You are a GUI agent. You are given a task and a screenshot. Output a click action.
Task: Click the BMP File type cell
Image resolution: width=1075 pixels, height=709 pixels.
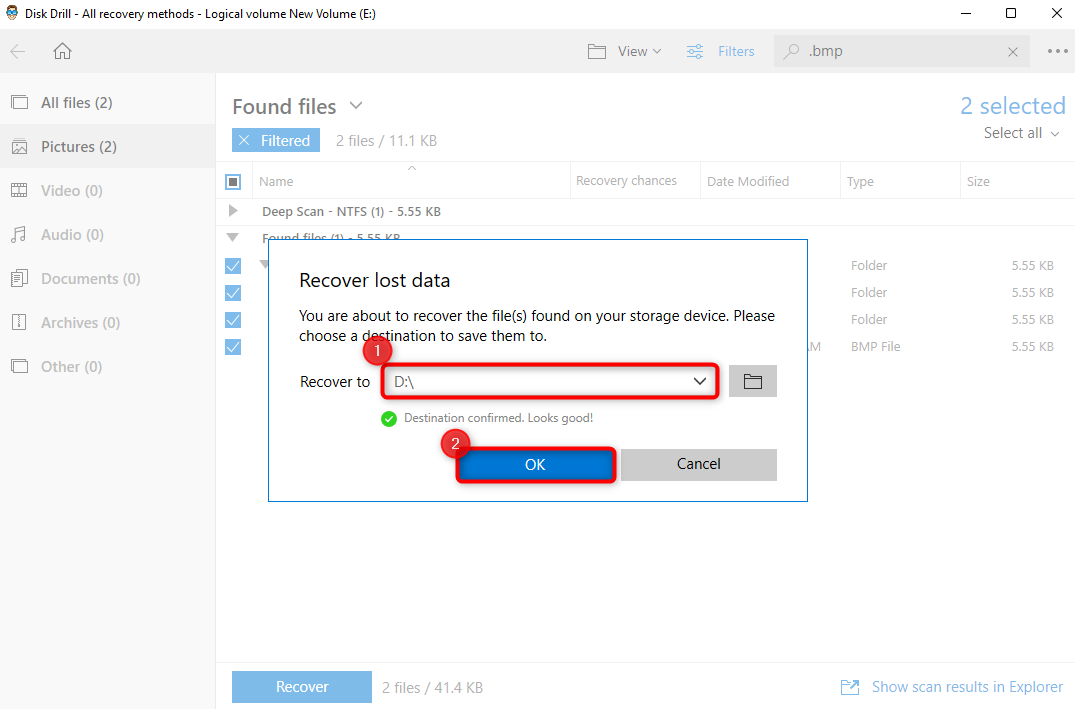click(x=875, y=347)
